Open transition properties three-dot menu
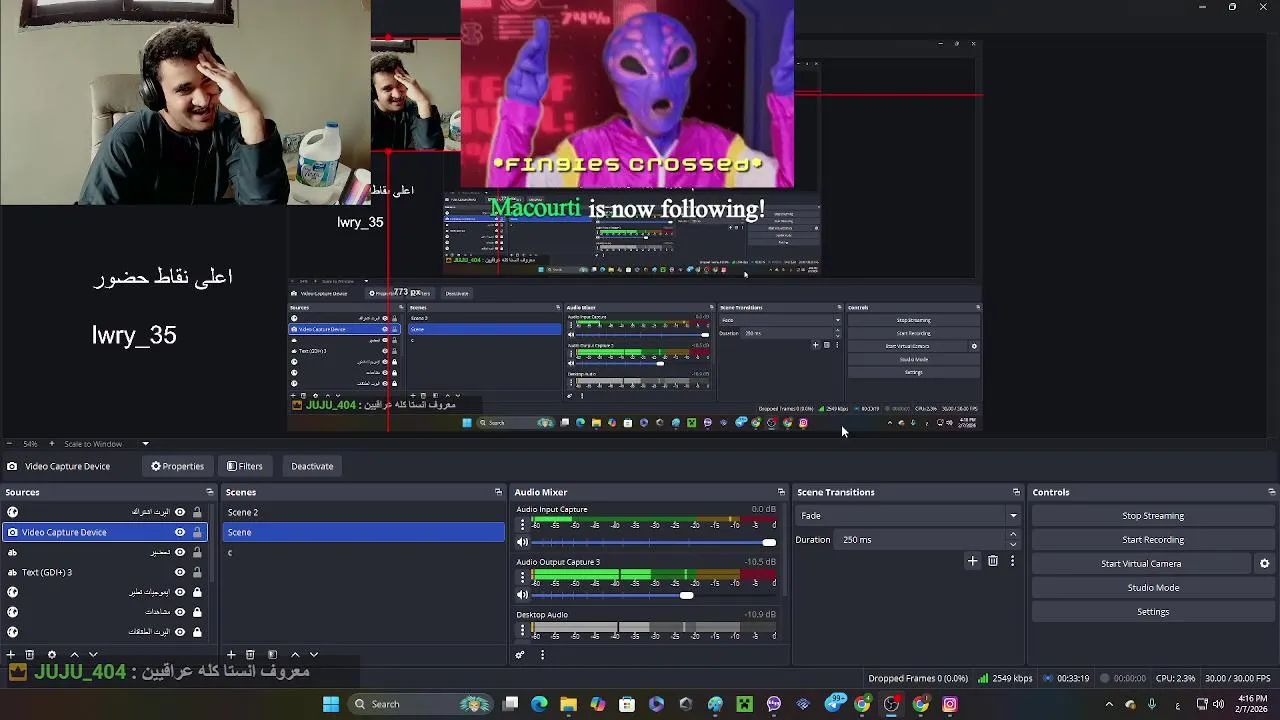 point(1012,561)
